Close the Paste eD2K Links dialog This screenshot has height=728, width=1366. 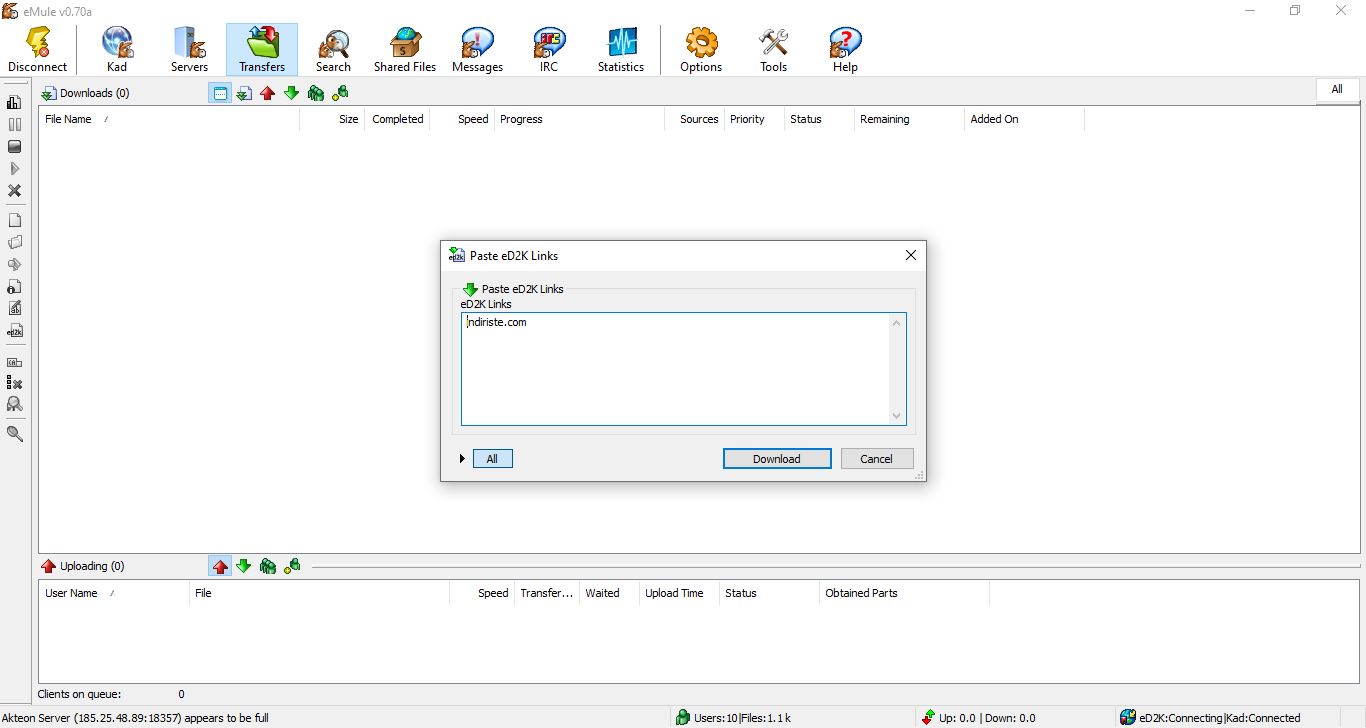pyautogui.click(x=910, y=255)
